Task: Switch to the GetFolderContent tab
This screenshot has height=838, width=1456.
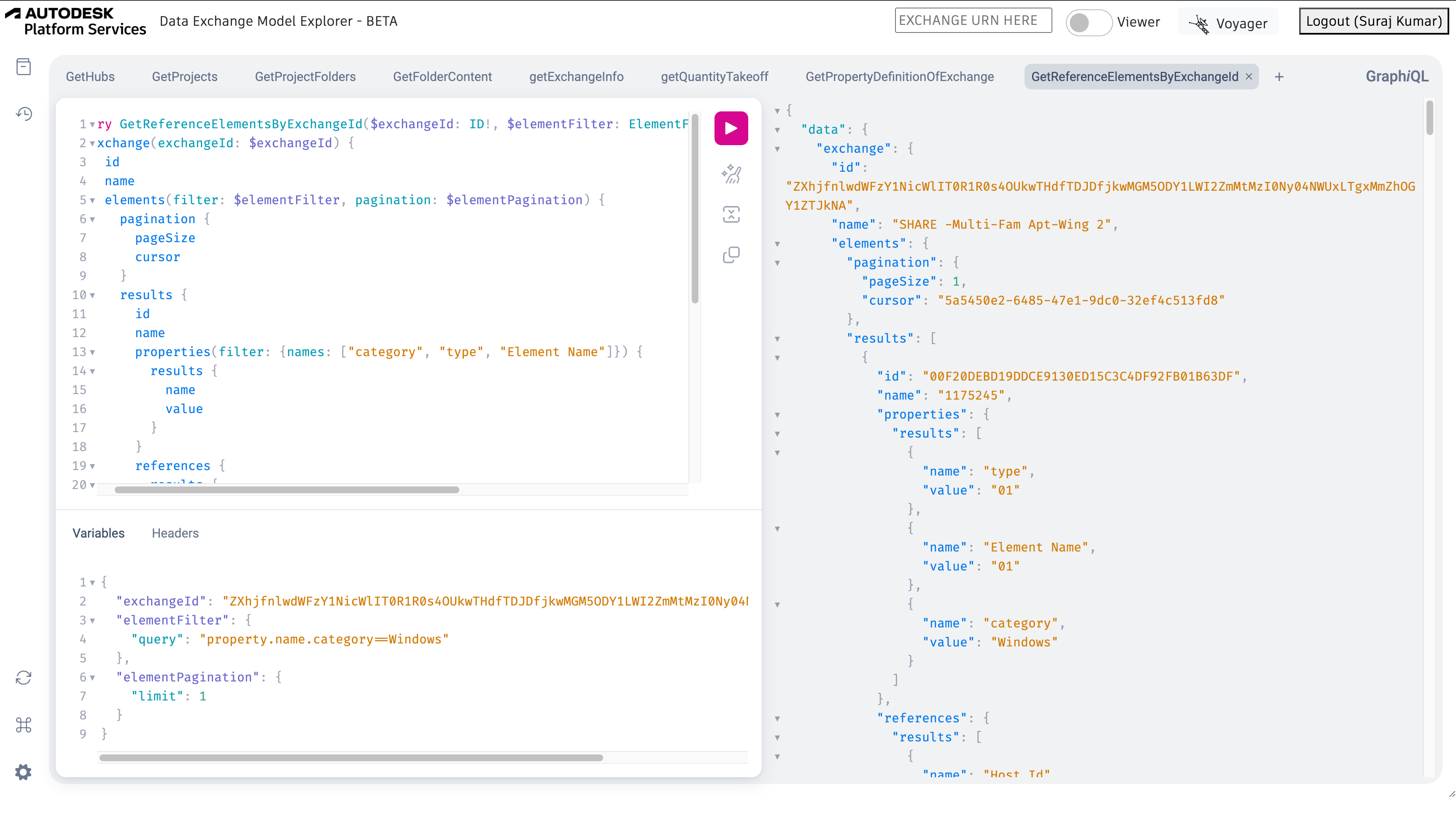Action: click(442, 76)
